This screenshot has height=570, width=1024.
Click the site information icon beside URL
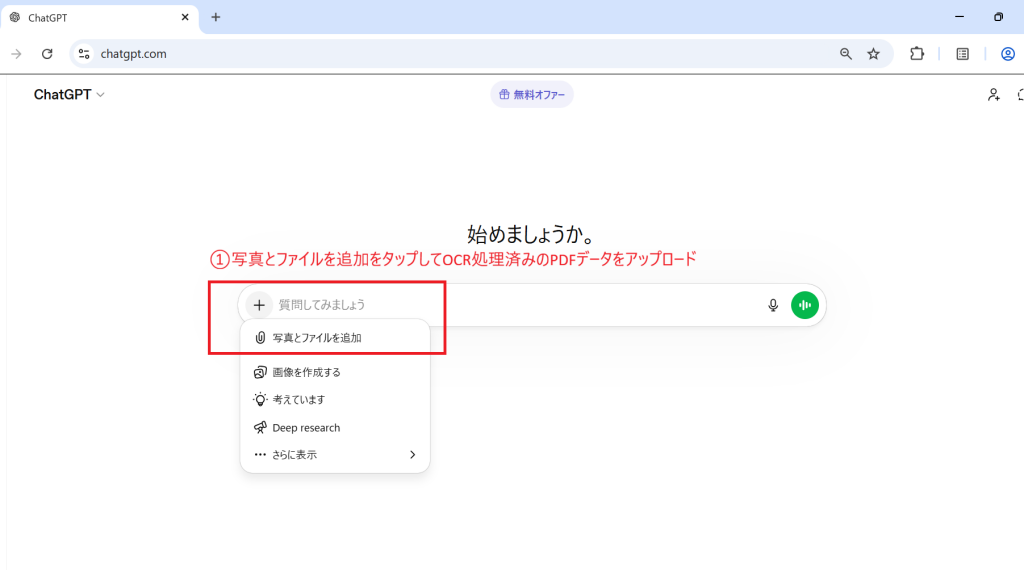pos(85,54)
